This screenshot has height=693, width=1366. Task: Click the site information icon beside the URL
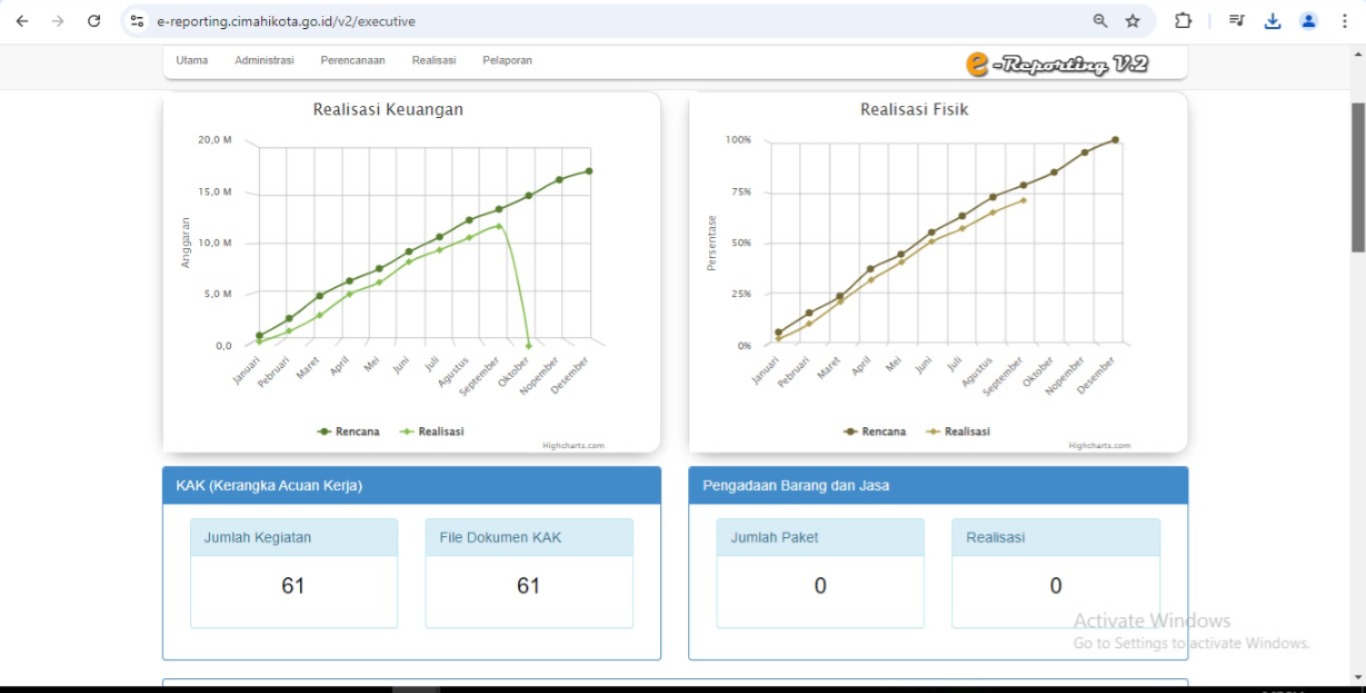click(138, 21)
